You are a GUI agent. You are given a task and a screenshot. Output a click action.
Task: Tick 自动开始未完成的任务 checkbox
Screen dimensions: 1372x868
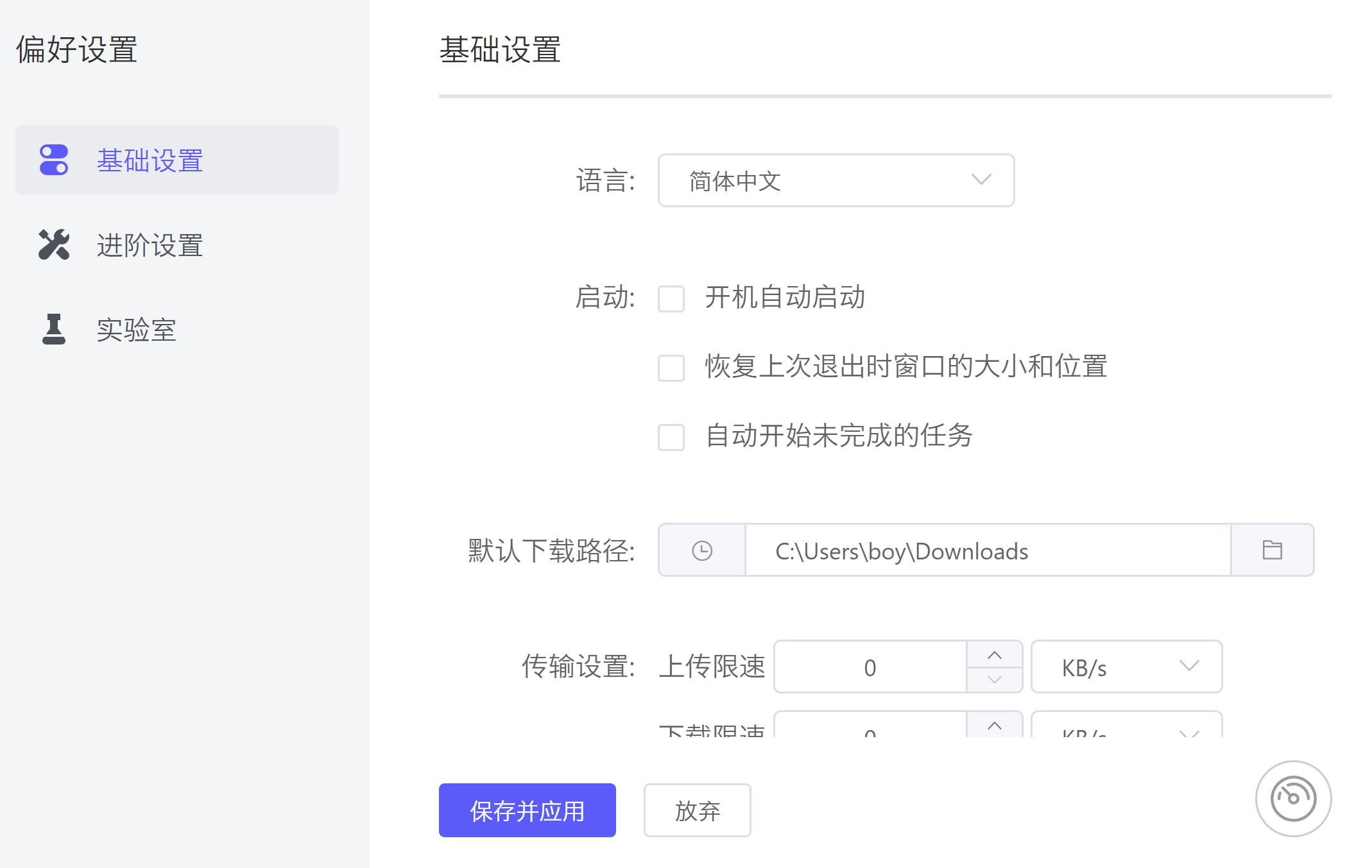[x=671, y=438]
